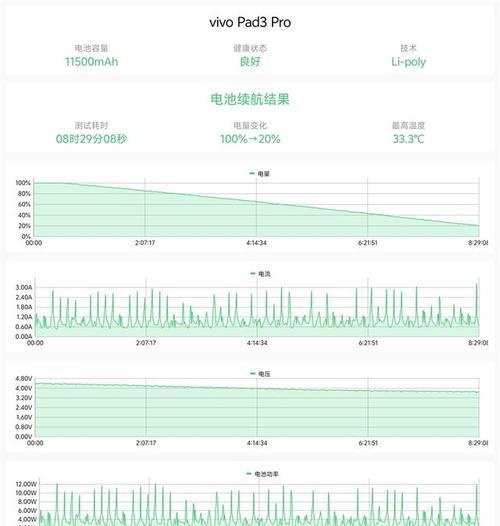Screen dimensions: 500x526
Task: Click 2:07:17 time under 电量 chart
Action: pos(145,243)
